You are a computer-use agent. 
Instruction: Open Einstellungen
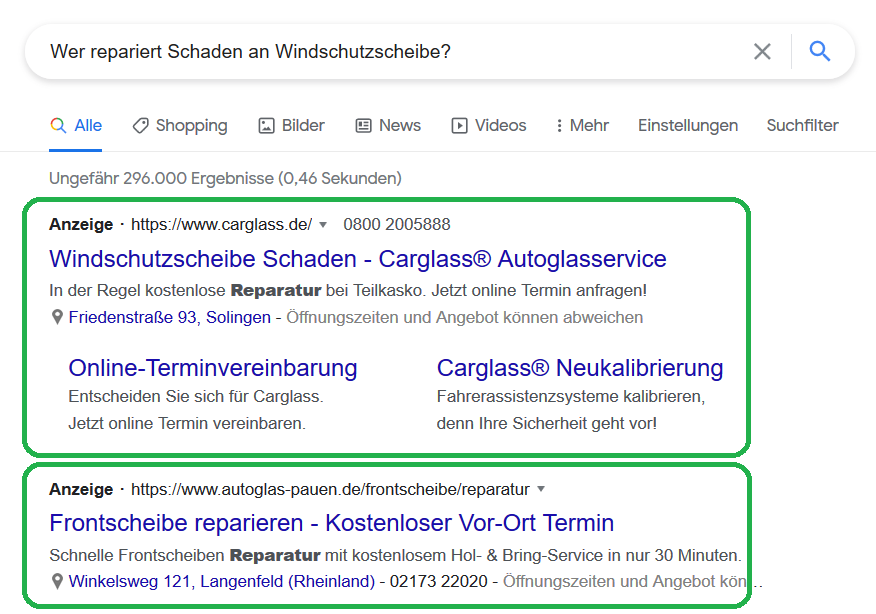click(x=688, y=126)
